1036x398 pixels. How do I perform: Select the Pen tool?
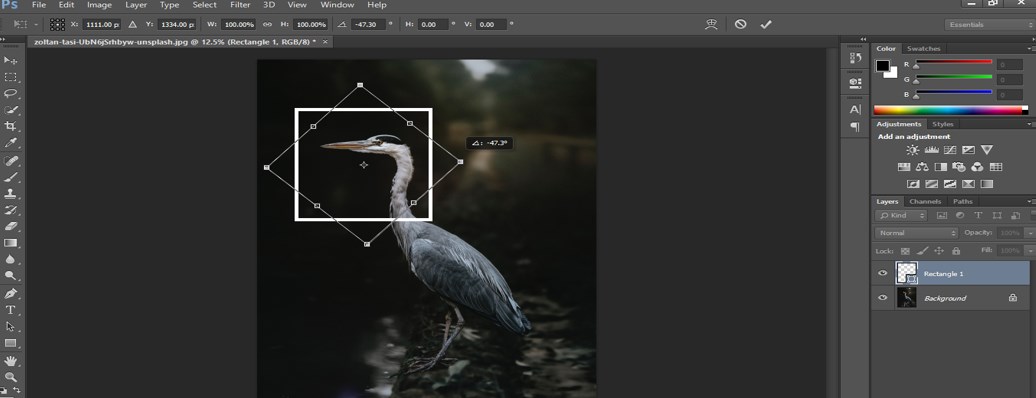11,294
